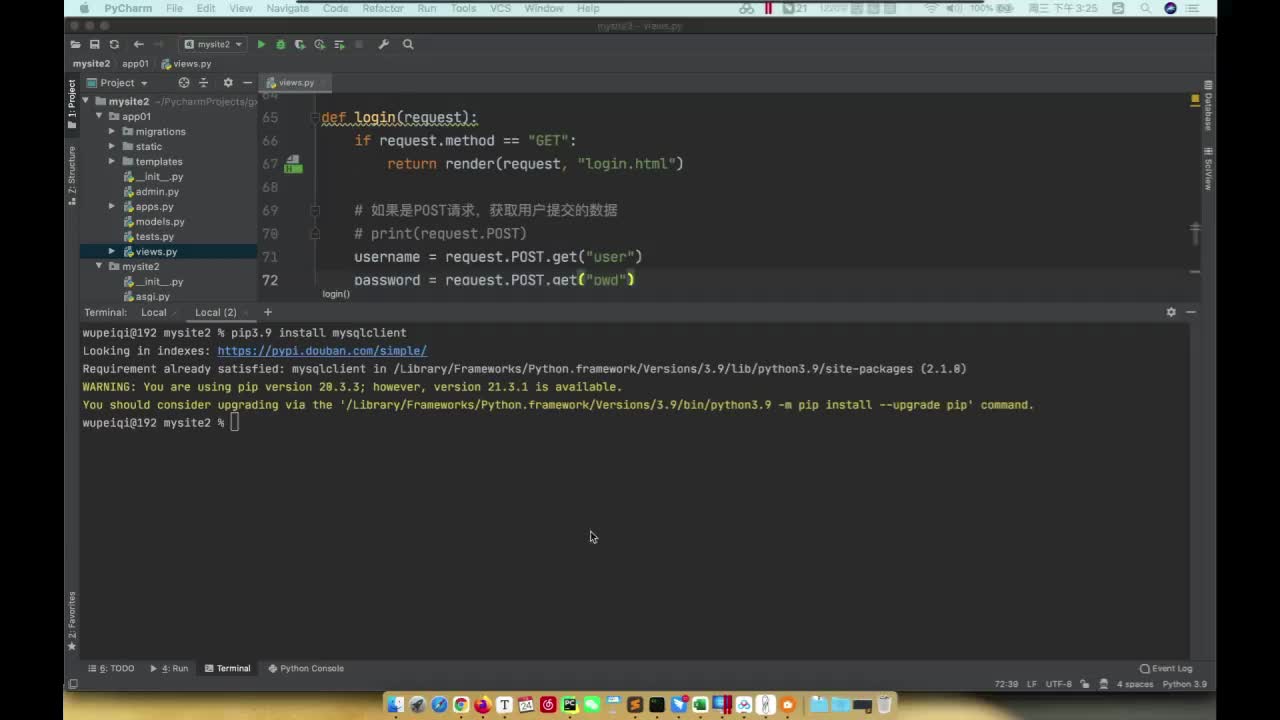Toggle the Structure tool window
The image size is (1280, 720).
pyautogui.click(x=72, y=175)
